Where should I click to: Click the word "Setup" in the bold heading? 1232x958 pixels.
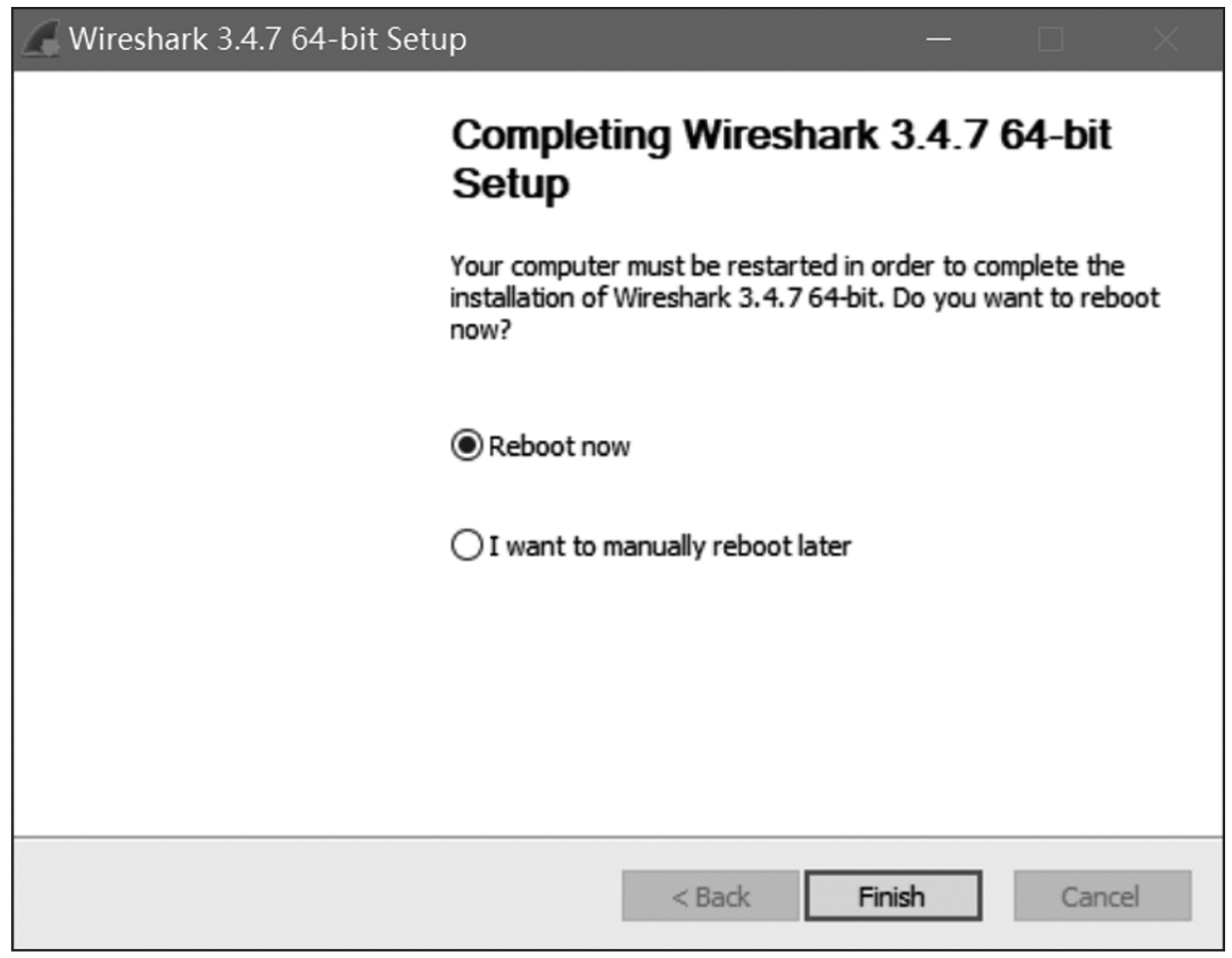click(x=511, y=184)
